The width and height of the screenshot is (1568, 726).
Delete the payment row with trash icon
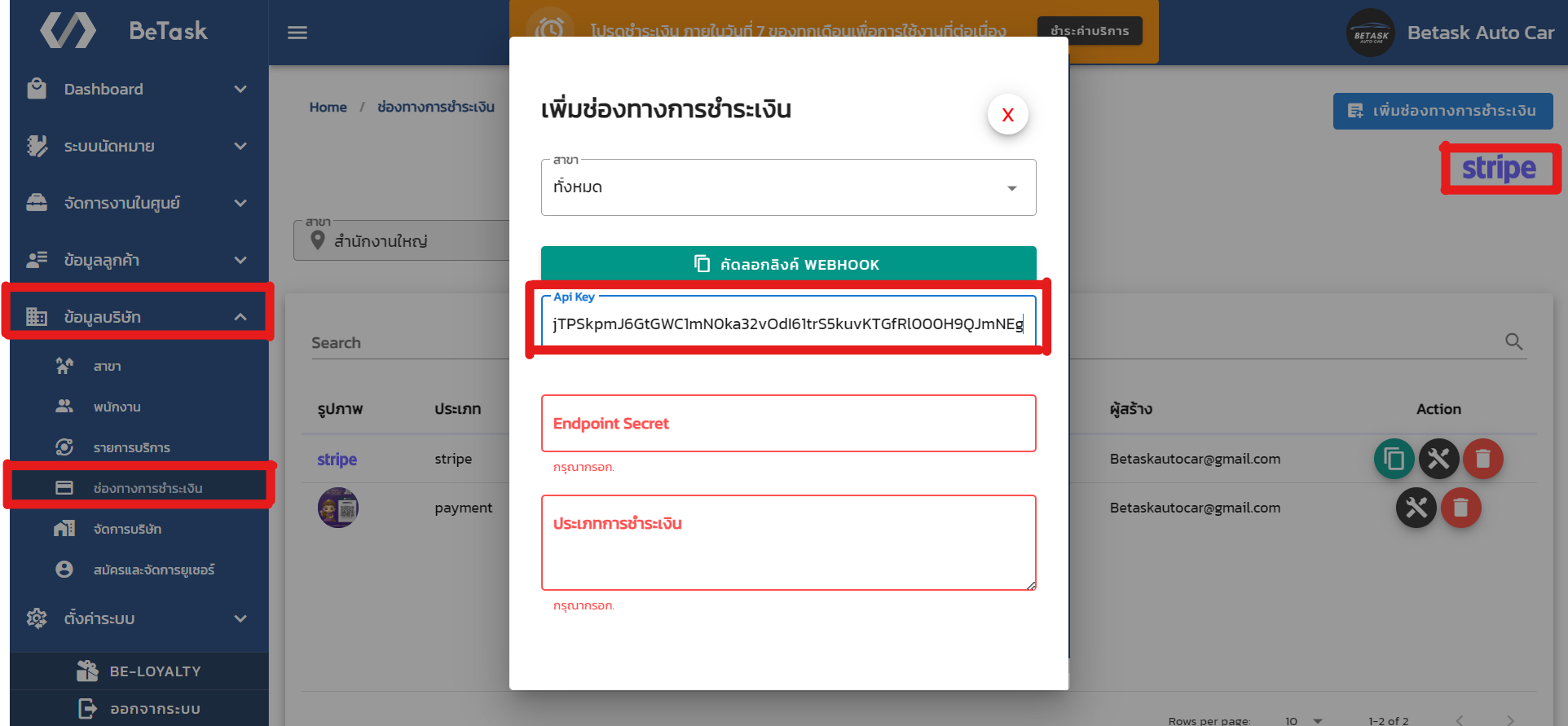pos(1460,508)
